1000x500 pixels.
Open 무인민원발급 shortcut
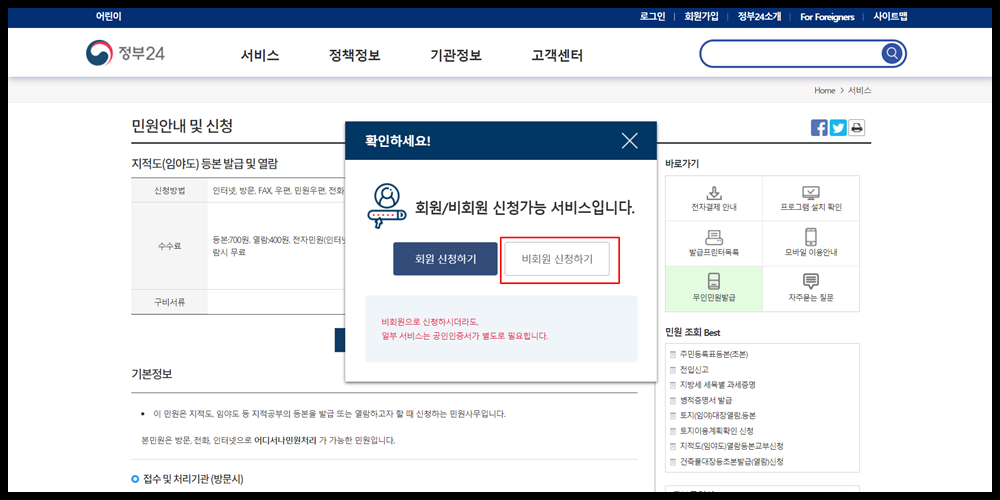point(714,289)
